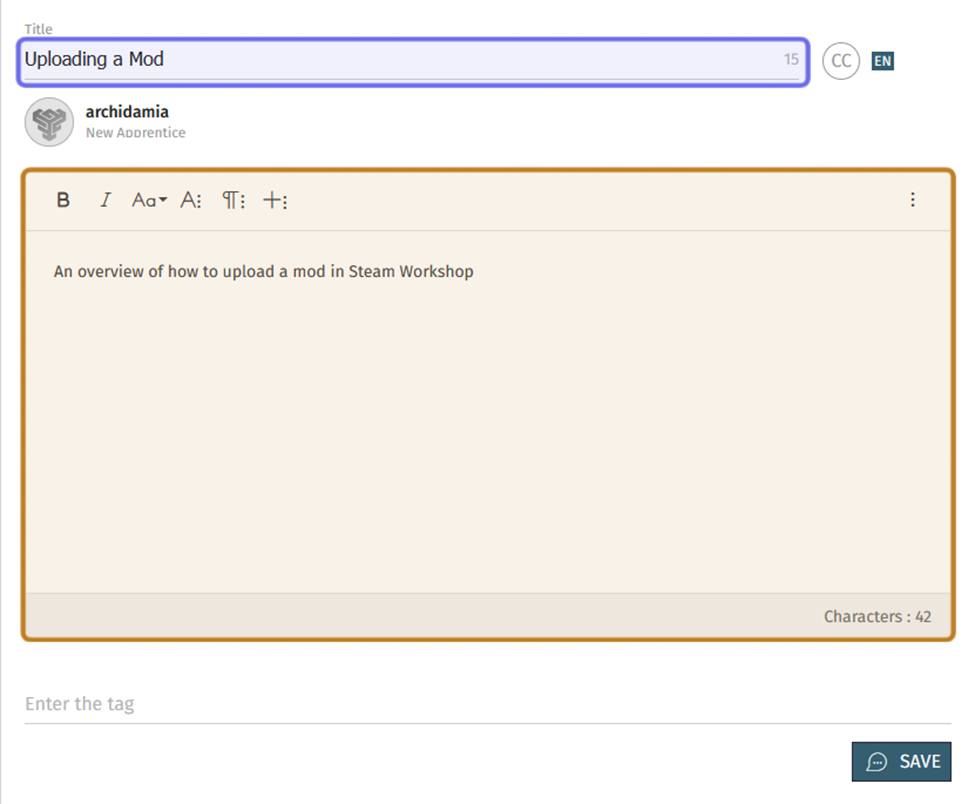The width and height of the screenshot is (975, 804).
Task: Click into the 'Enter the tag' field
Action: tap(487, 704)
